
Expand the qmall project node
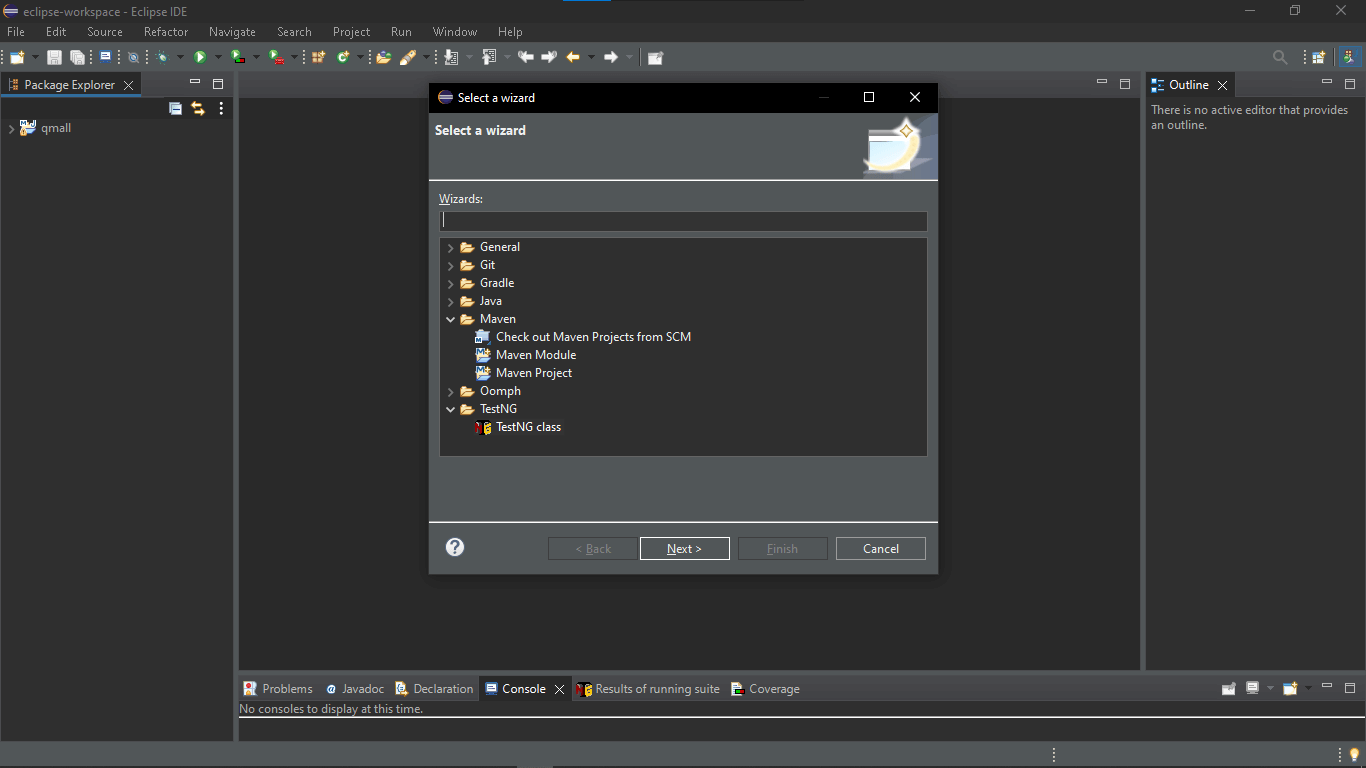(x=11, y=128)
